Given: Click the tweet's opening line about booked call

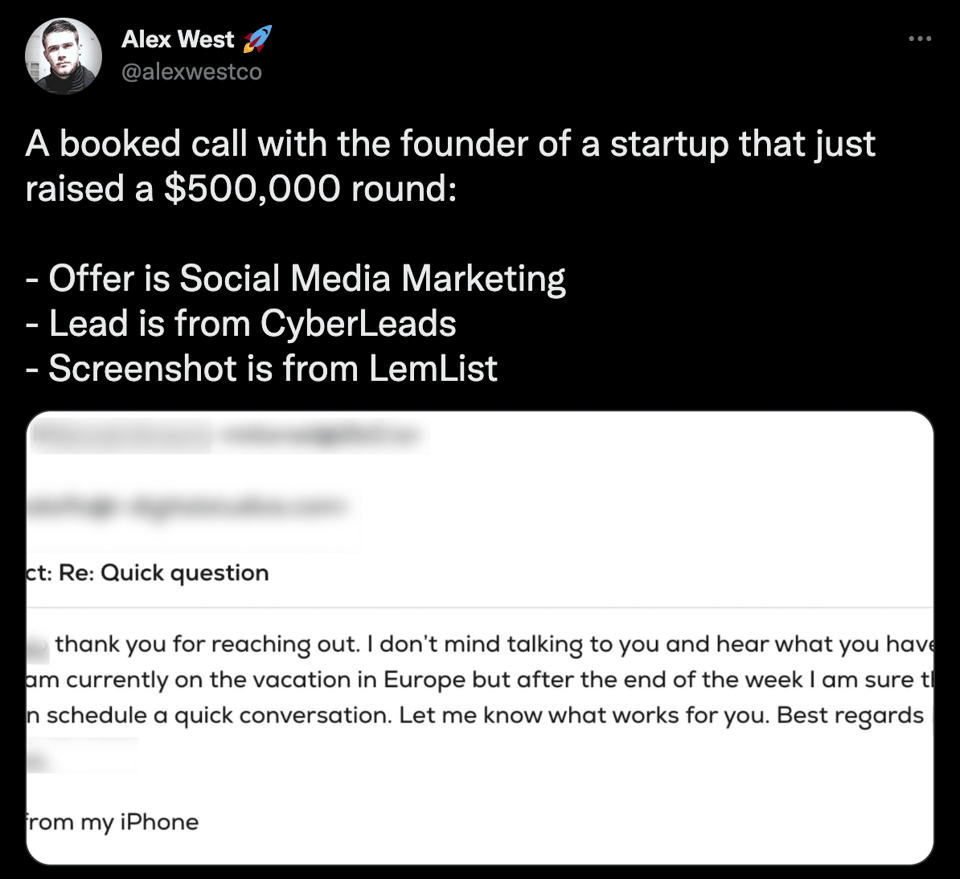Looking at the screenshot, I should (450, 145).
